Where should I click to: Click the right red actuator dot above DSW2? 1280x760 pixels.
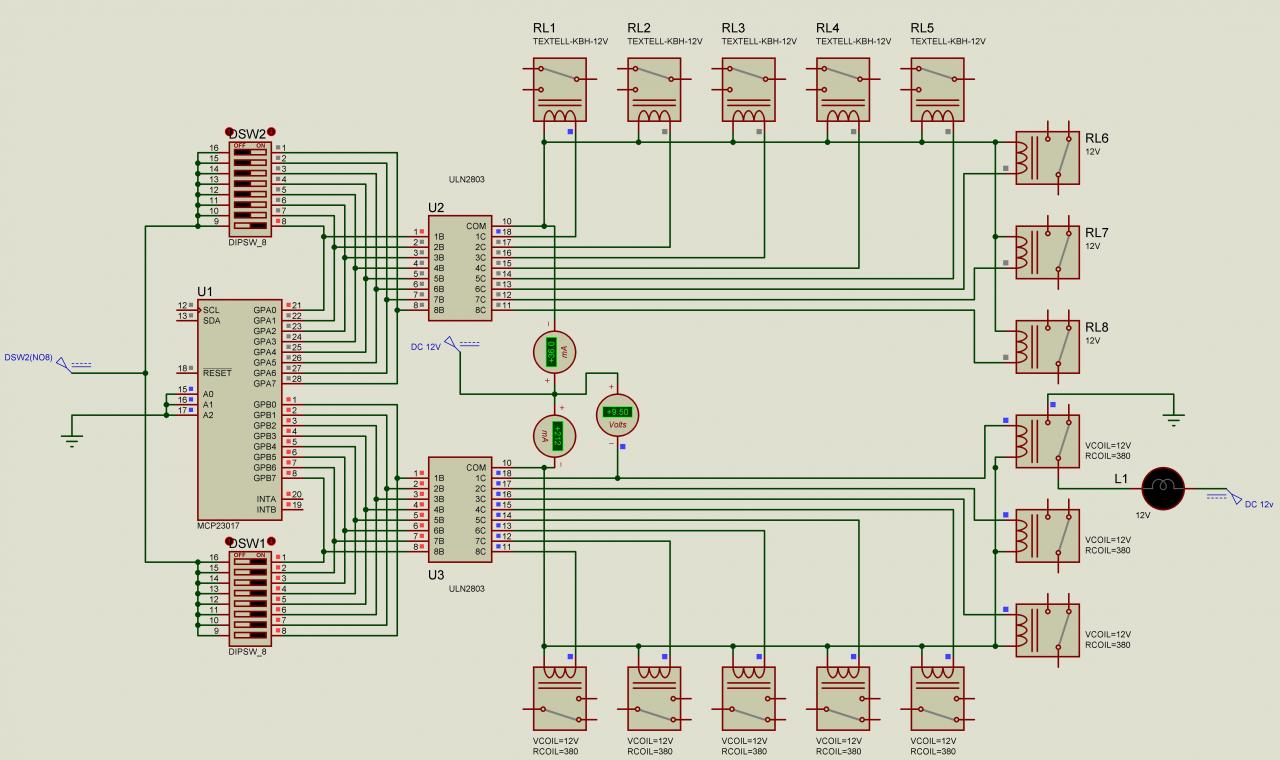tap(271, 132)
